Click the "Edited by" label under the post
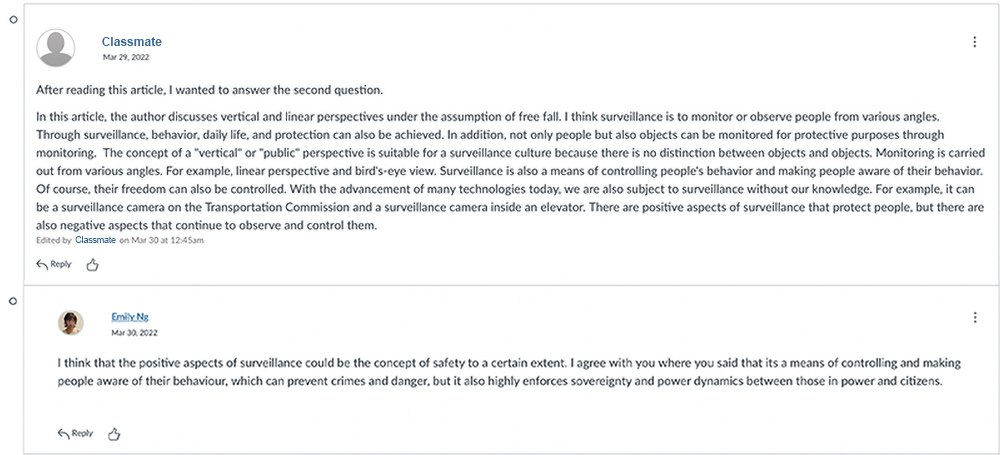 [x=53, y=241]
